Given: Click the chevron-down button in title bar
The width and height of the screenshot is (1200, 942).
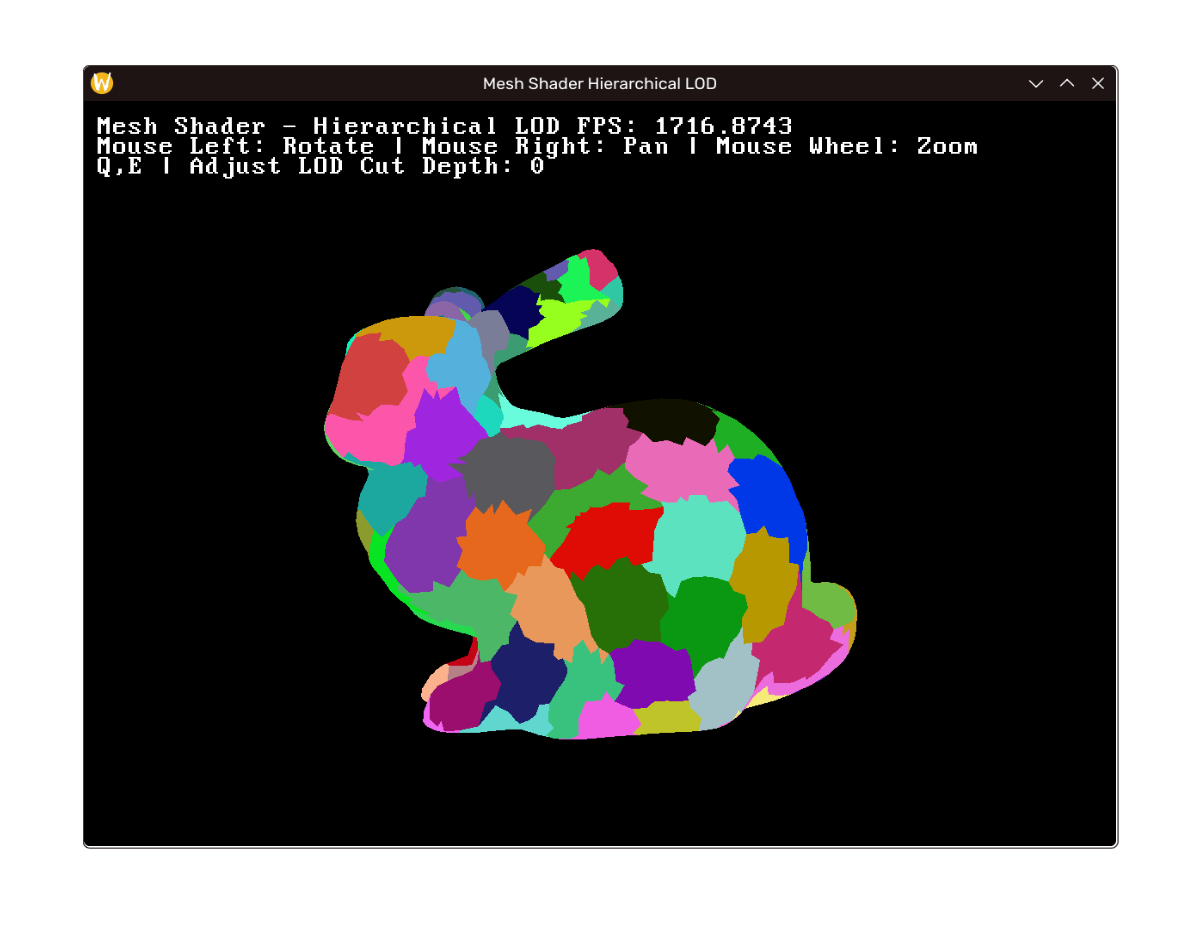Looking at the screenshot, I should click(1035, 83).
